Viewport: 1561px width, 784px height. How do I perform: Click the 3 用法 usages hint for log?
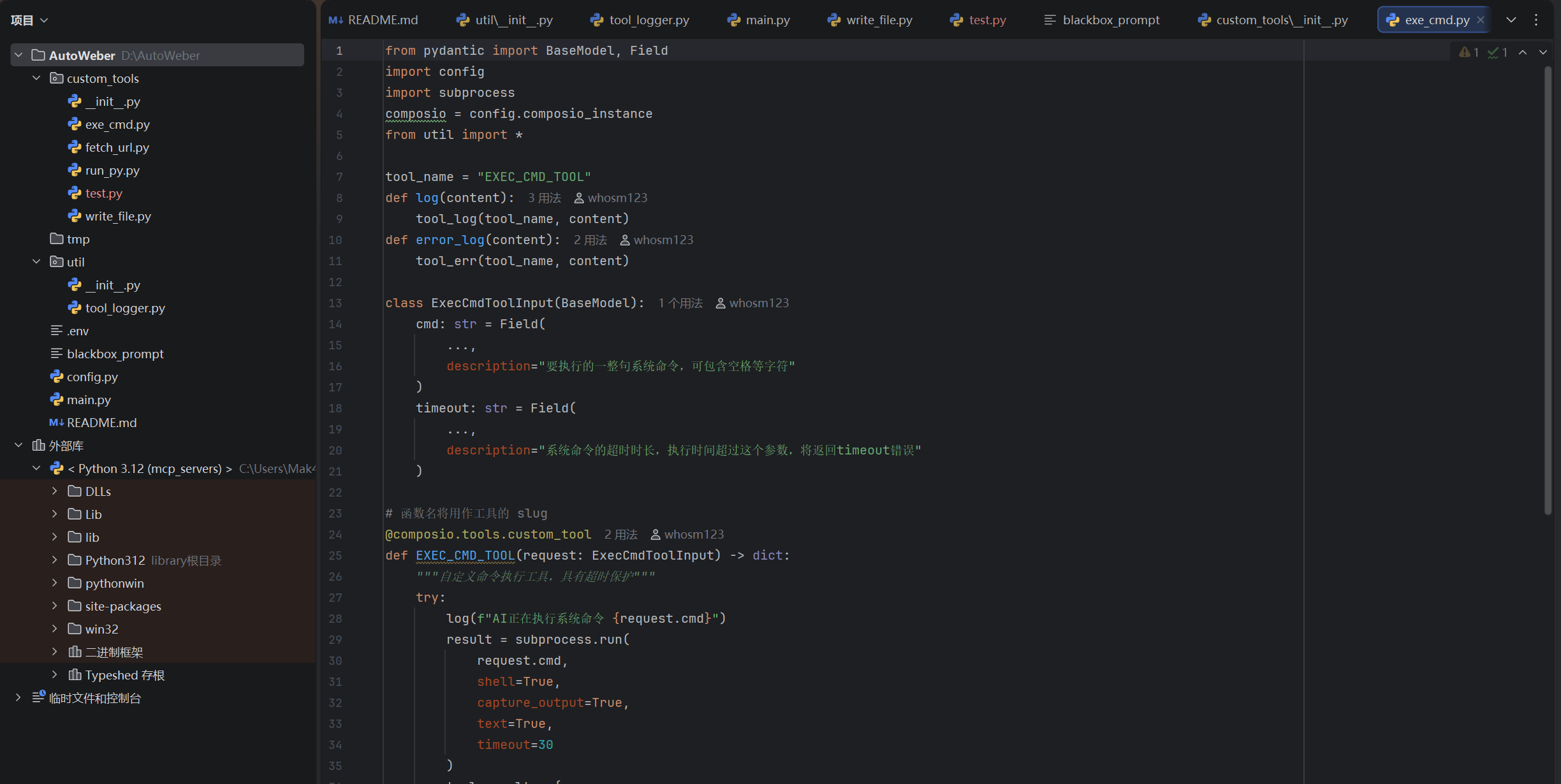[544, 198]
